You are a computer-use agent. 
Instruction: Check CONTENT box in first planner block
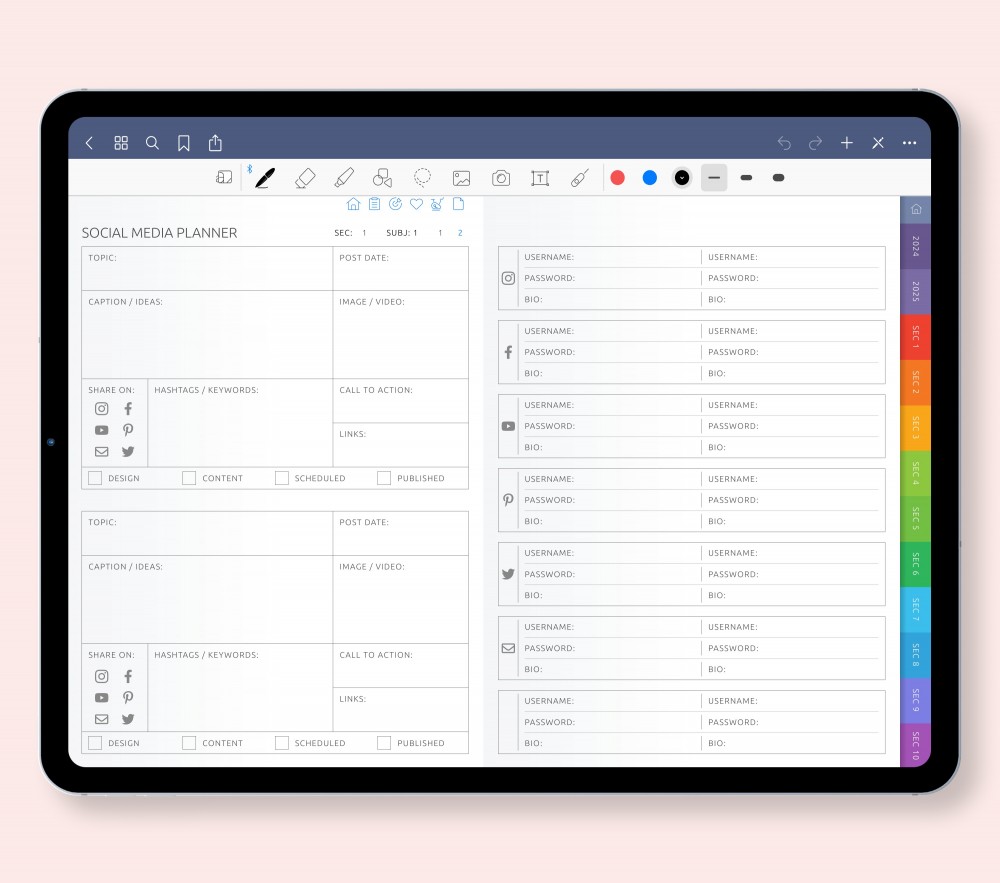pos(189,478)
